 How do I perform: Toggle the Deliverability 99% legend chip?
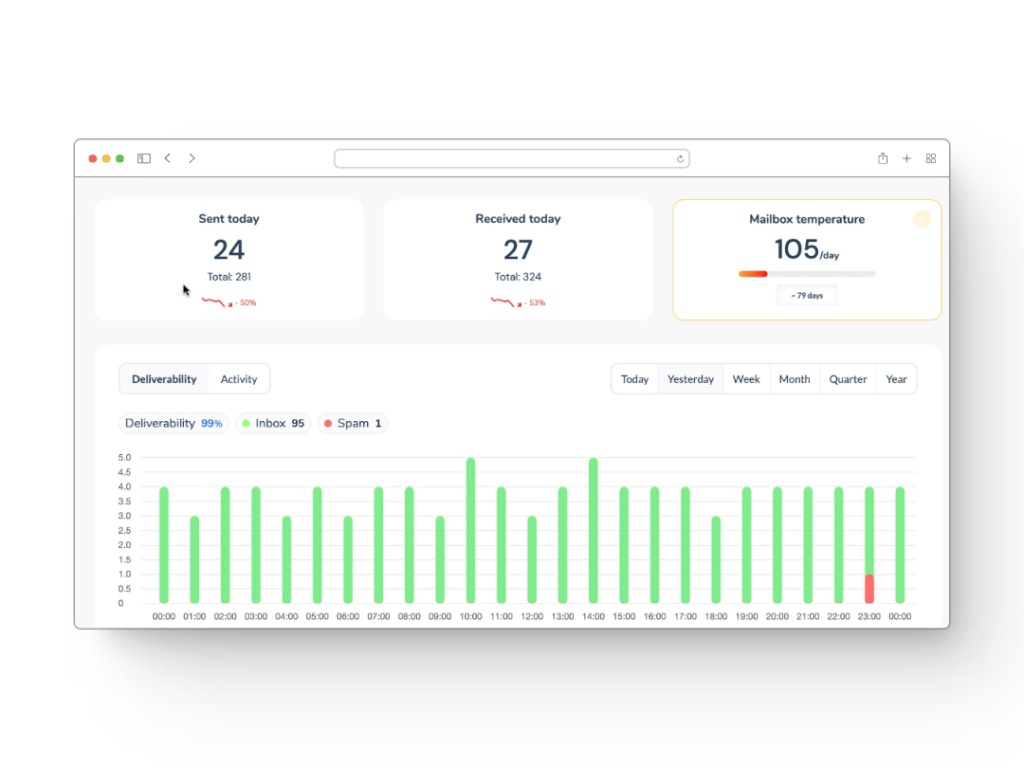[x=174, y=423]
